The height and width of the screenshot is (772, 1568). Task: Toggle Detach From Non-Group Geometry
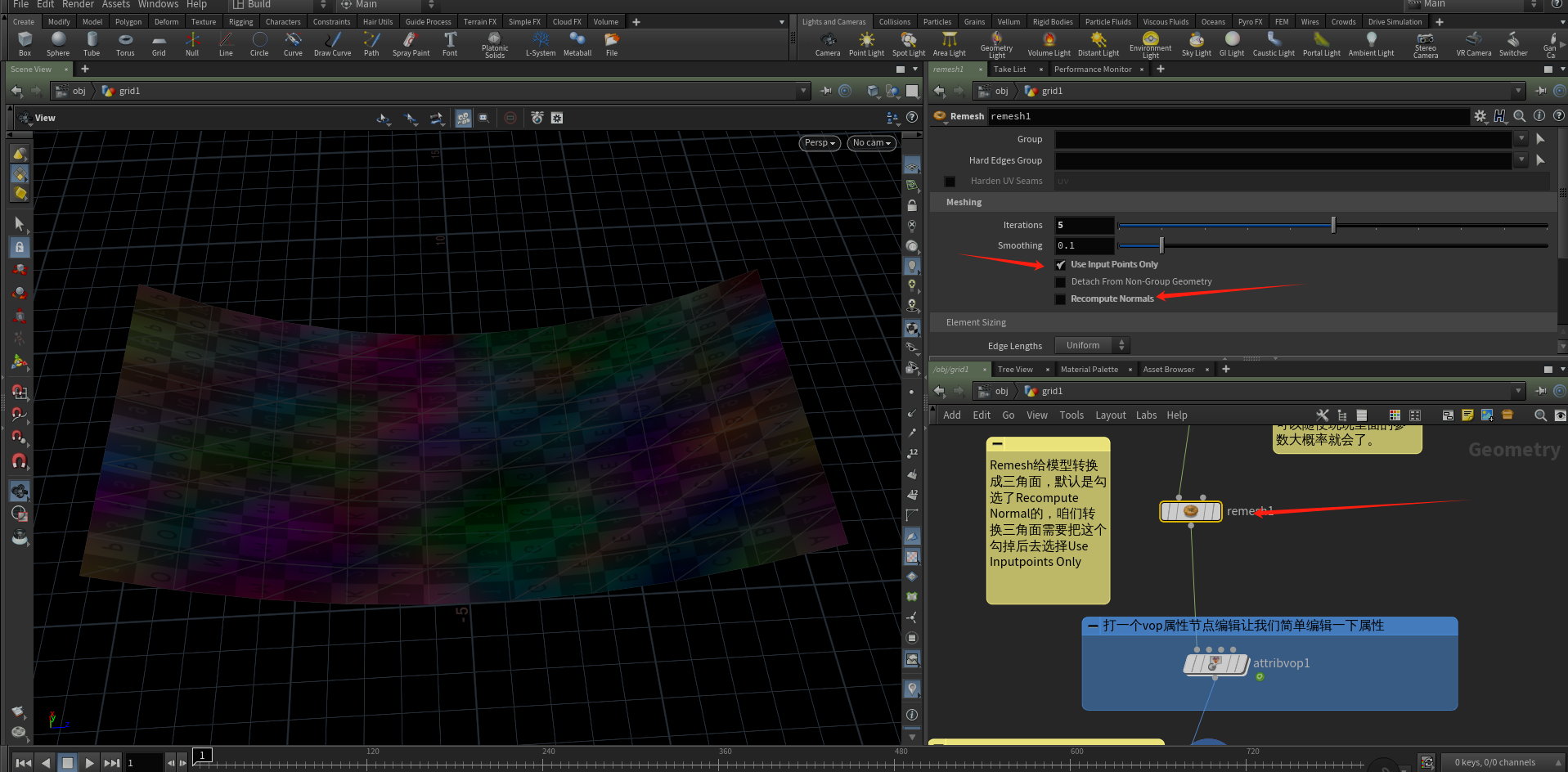(x=1061, y=282)
